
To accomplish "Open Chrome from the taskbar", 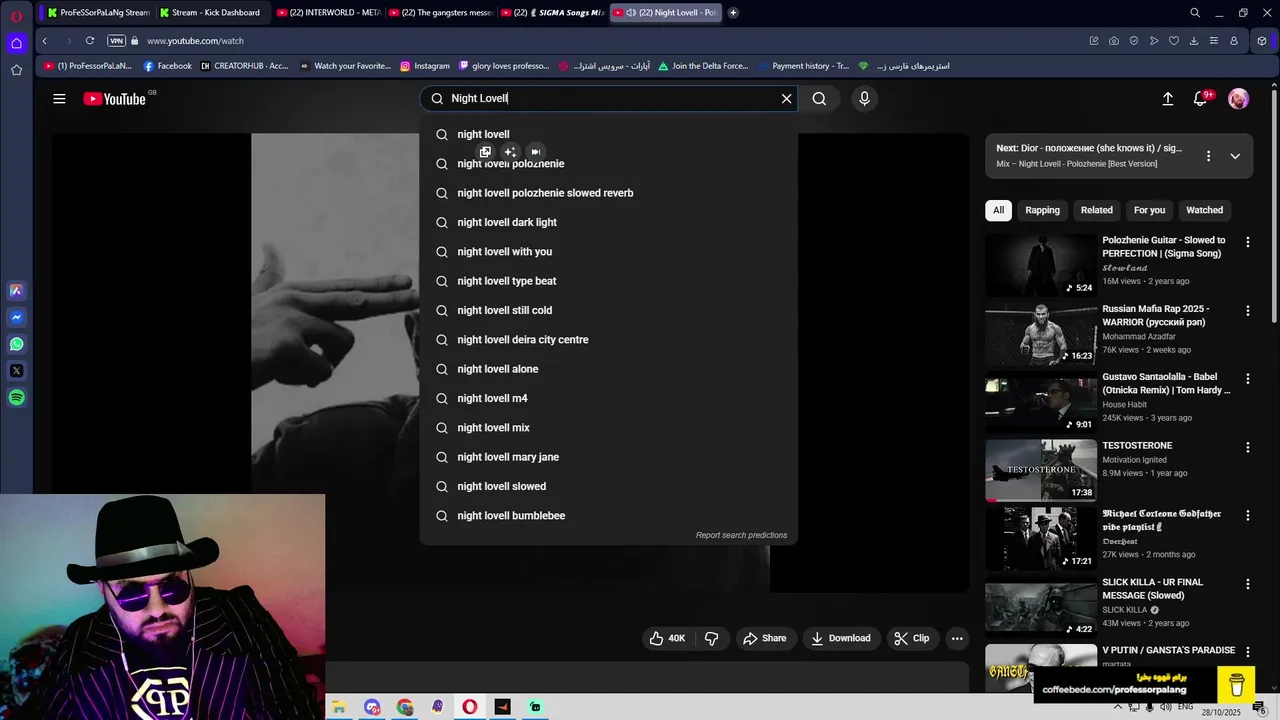I will tap(404, 707).
